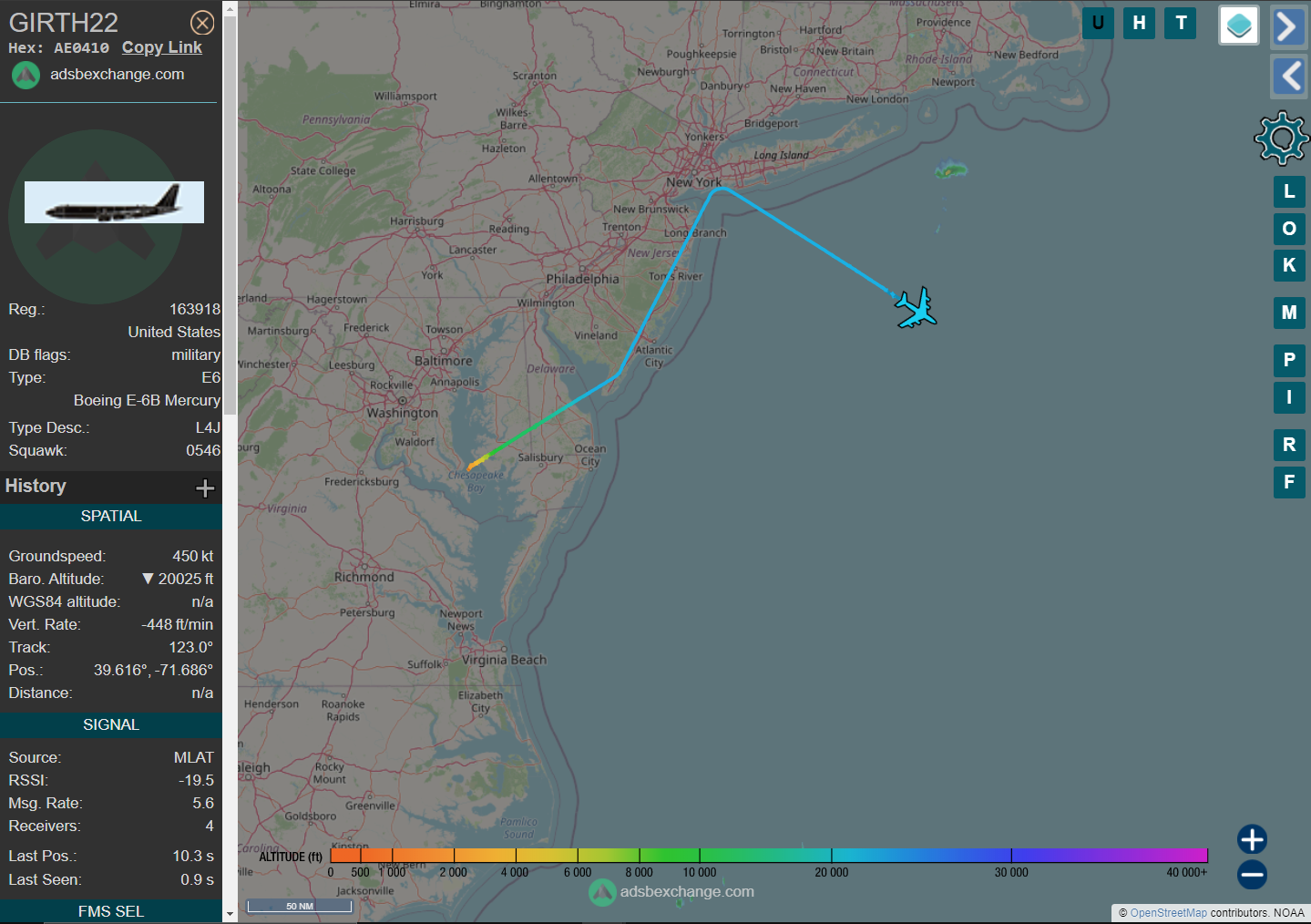Image resolution: width=1311 pixels, height=924 pixels.
Task: Click the sidebar scroll down arrow
Action: coord(230,914)
